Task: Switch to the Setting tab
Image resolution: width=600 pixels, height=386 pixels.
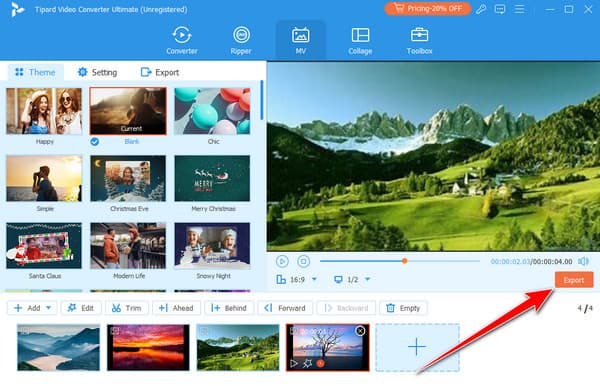Action: pyautogui.click(x=97, y=72)
